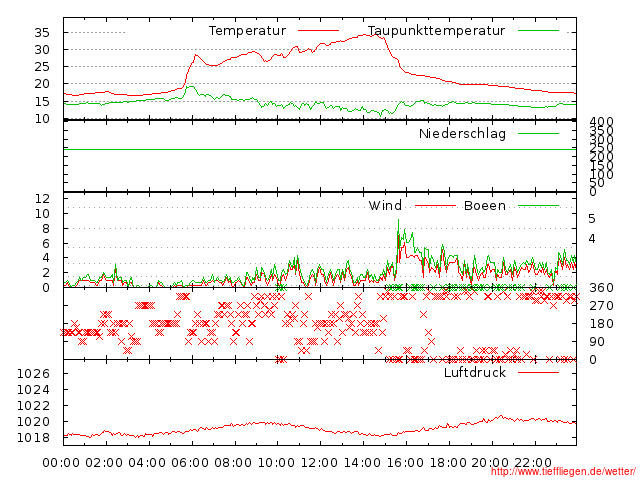640x480 pixels.
Task: Click the Boeen legend label
Action: point(485,205)
